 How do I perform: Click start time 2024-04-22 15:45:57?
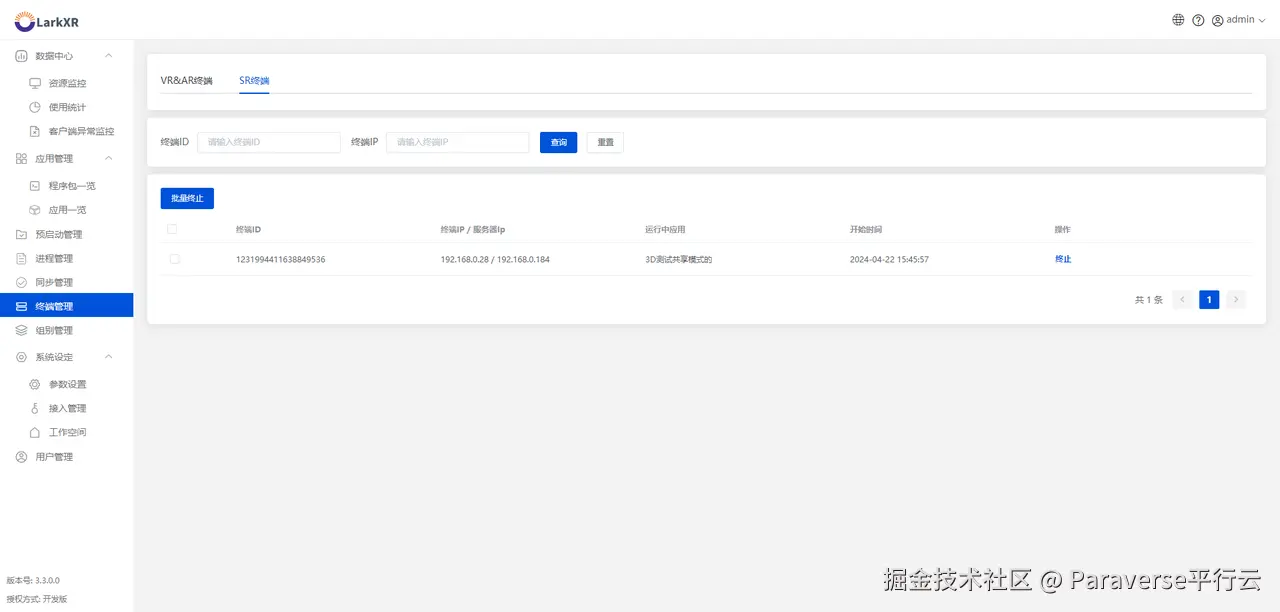click(x=889, y=260)
